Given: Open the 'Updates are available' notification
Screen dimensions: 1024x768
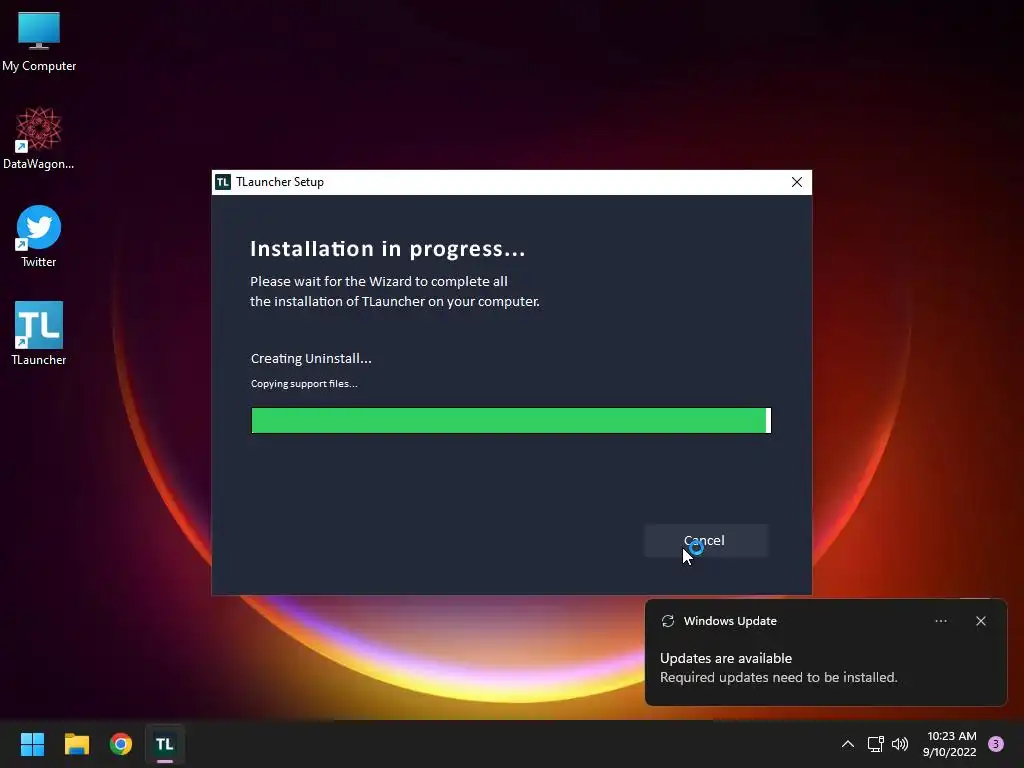Looking at the screenshot, I should coord(825,653).
